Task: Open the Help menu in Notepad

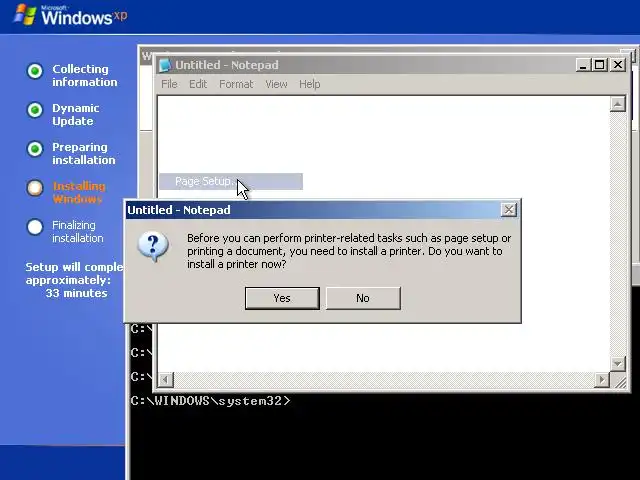Action: (x=309, y=84)
